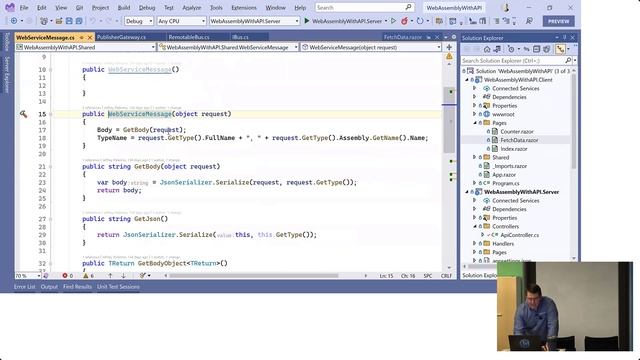Viewport: 640px width, 360px height.
Task: Start debugging WebAssemblyWithAPI.Server with green play
Action: coord(307,21)
